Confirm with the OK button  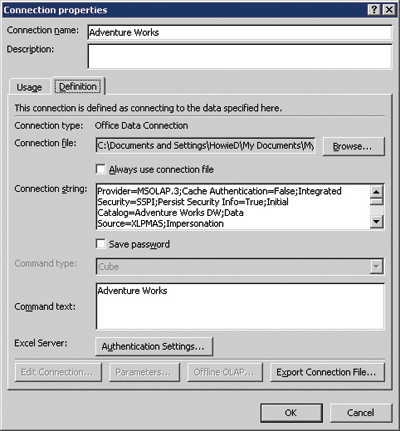[291, 413]
